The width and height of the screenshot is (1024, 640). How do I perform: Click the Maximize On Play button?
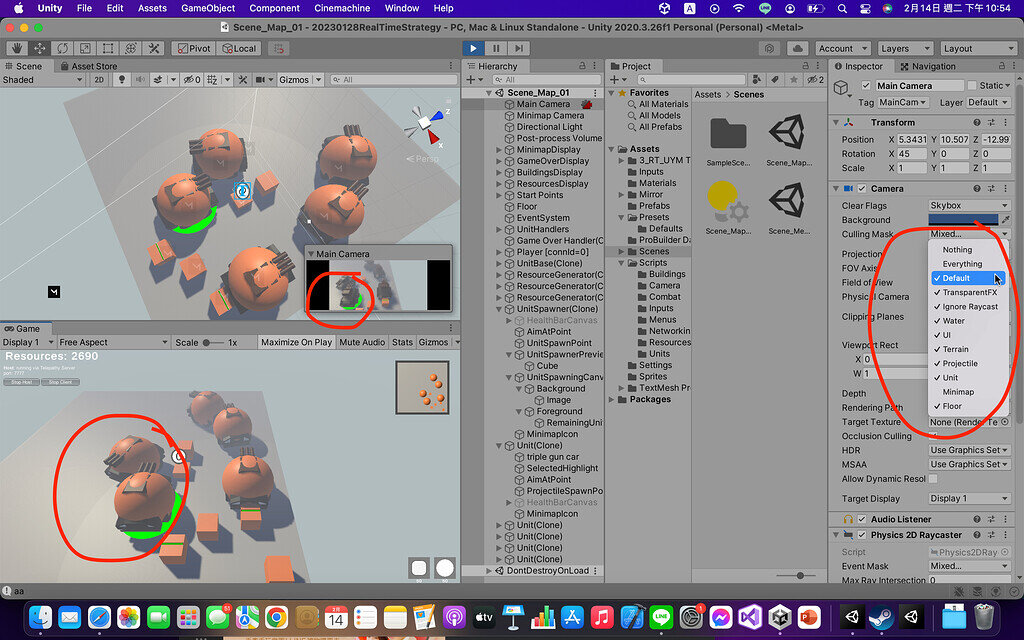click(296, 341)
